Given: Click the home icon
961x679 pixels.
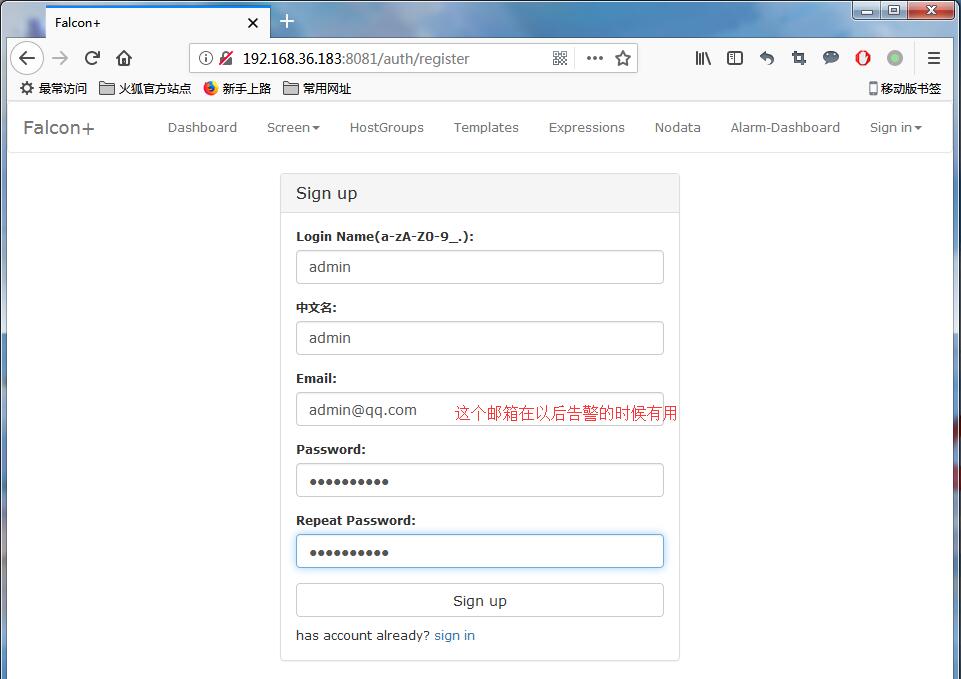Looking at the screenshot, I should pyautogui.click(x=123, y=58).
